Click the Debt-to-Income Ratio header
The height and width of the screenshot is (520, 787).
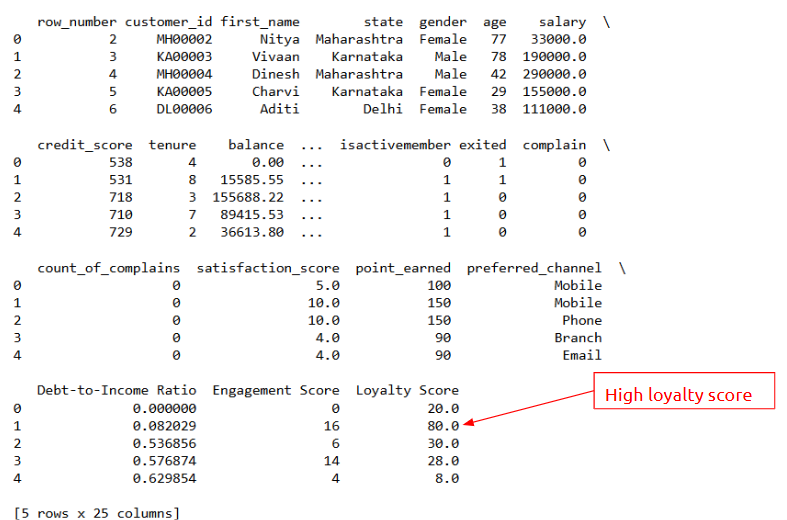tap(116, 391)
